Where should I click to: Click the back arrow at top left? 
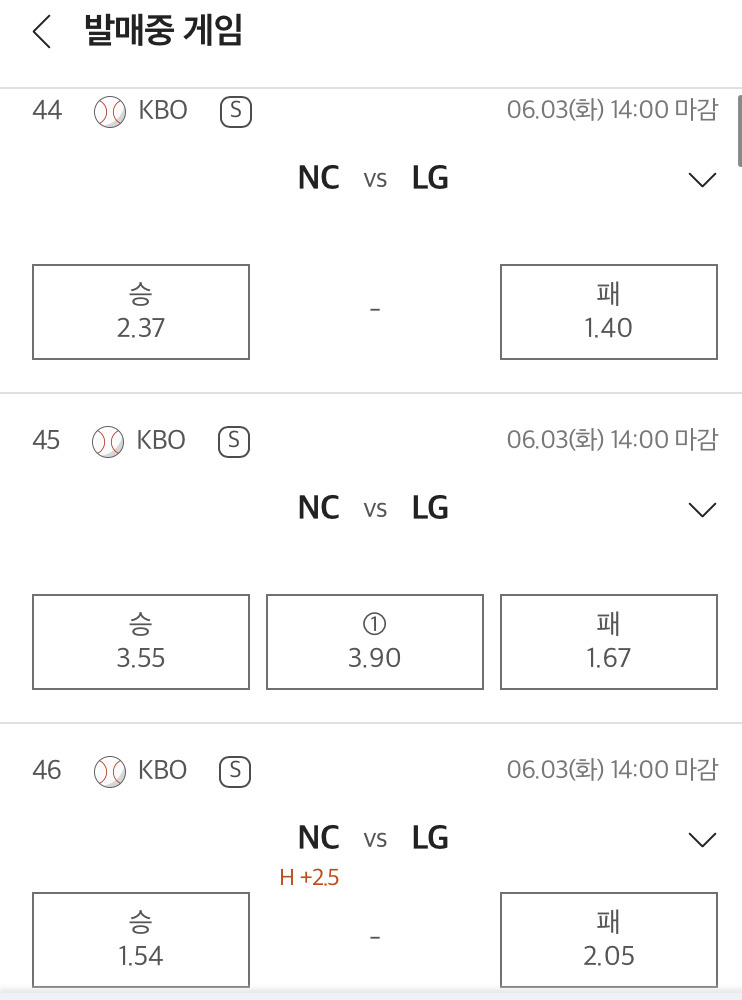[x=39, y=31]
